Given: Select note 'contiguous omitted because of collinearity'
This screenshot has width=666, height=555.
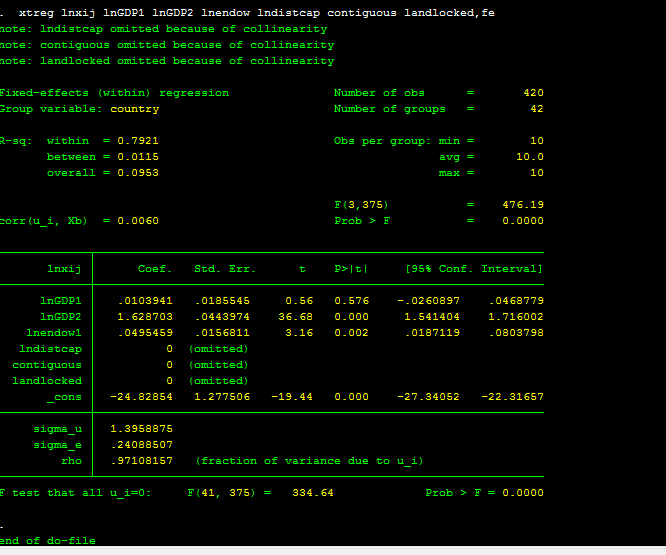Looking at the screenshot, I should [167, 45].
